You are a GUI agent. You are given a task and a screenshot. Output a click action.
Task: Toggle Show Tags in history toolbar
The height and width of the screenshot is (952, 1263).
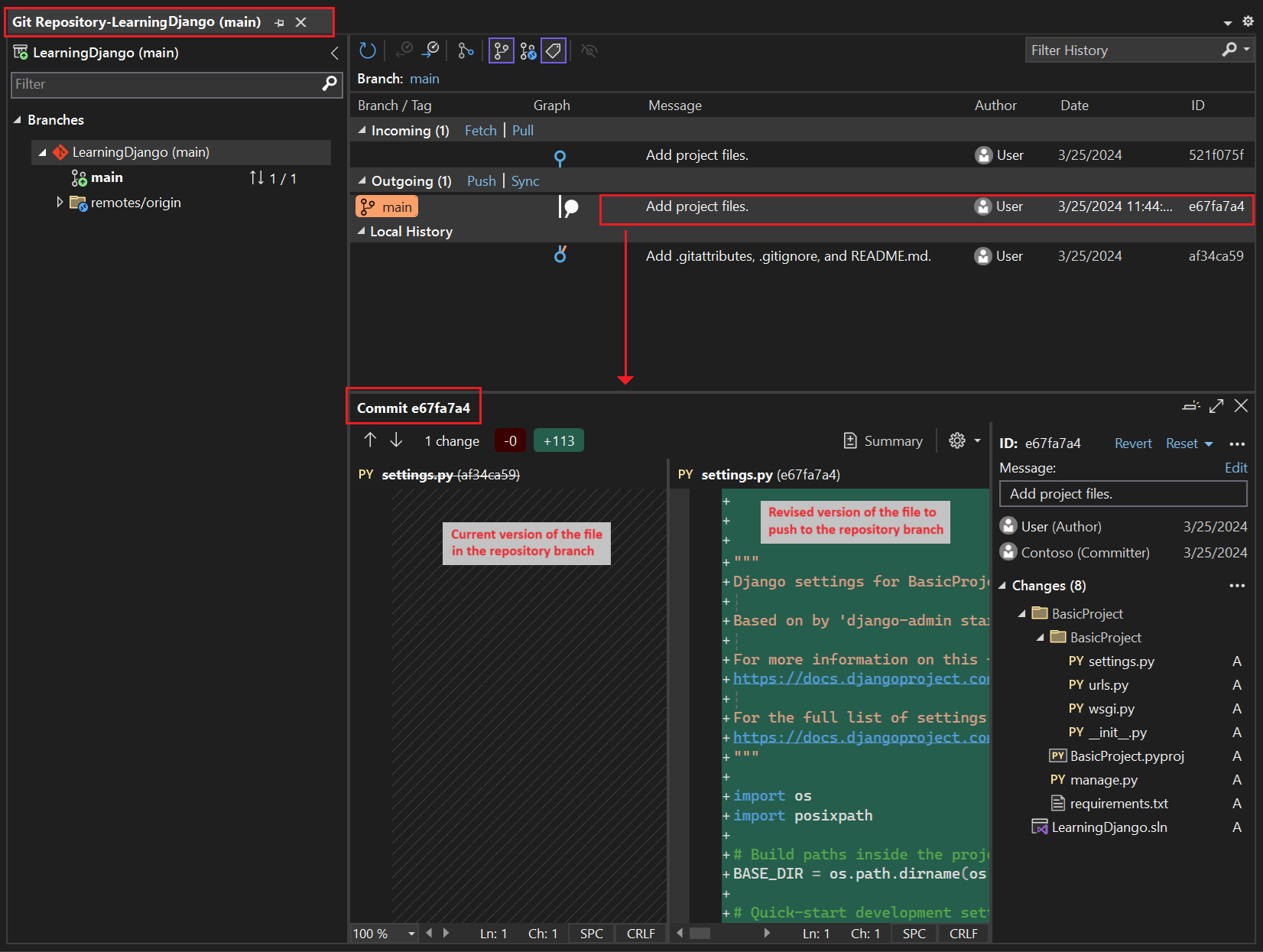(554, 51)
